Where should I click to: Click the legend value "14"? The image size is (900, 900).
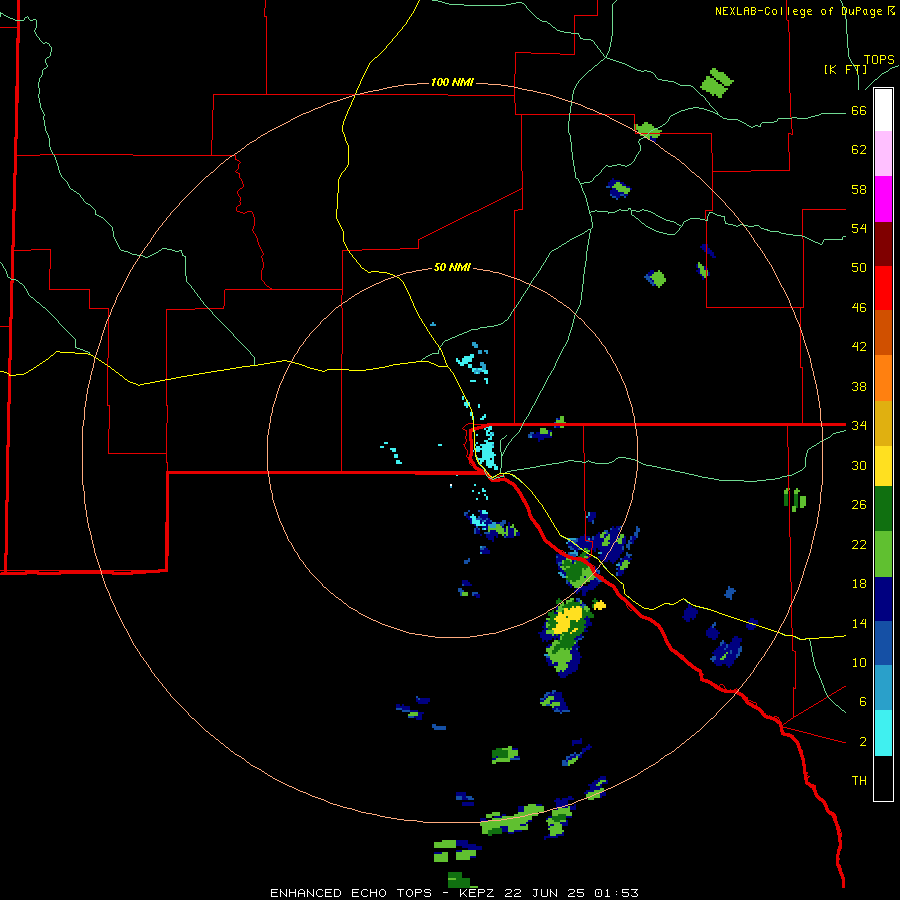click(859, 623)
